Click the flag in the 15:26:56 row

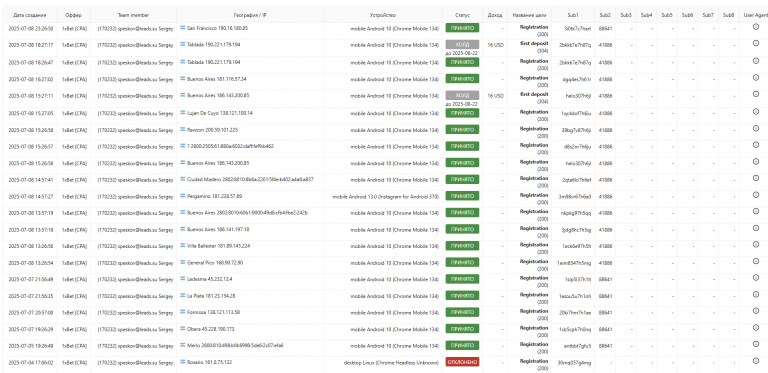click(183, 163)
